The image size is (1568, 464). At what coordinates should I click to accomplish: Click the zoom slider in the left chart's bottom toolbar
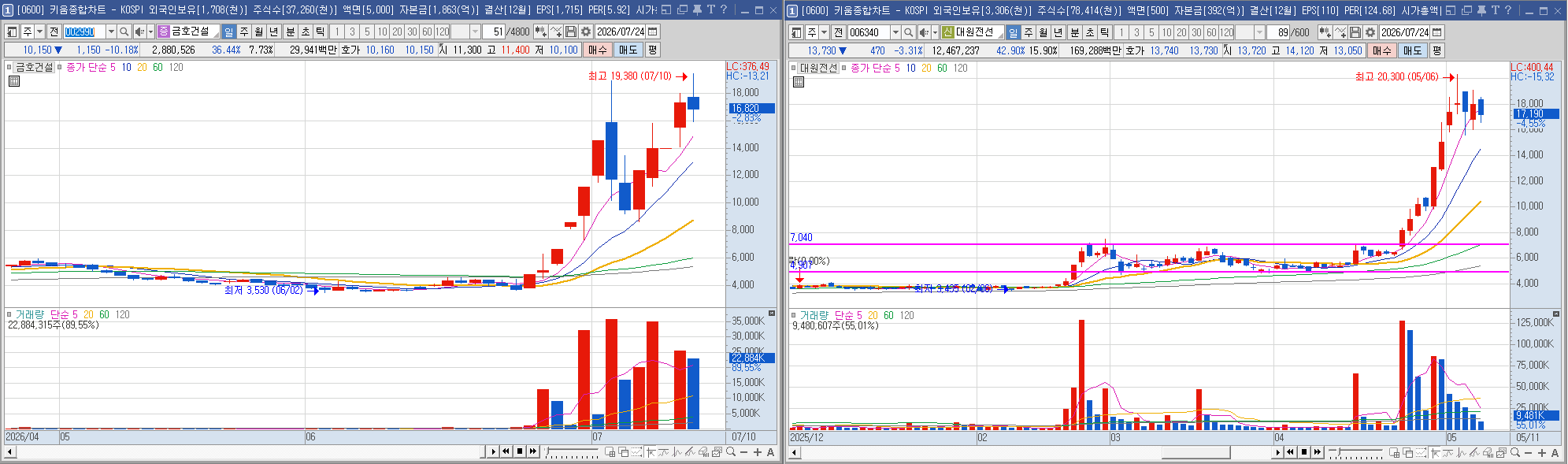(x=571, y=452)
